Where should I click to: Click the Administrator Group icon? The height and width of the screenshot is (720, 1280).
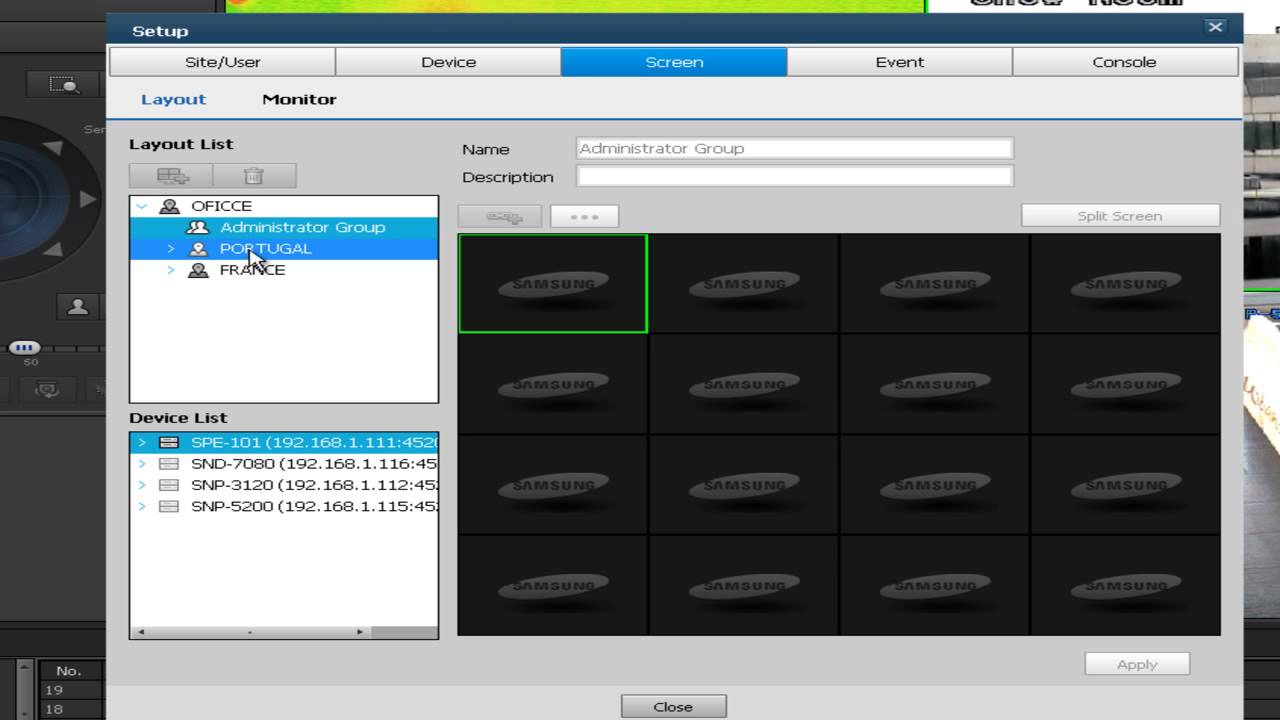tap(198, 227)
